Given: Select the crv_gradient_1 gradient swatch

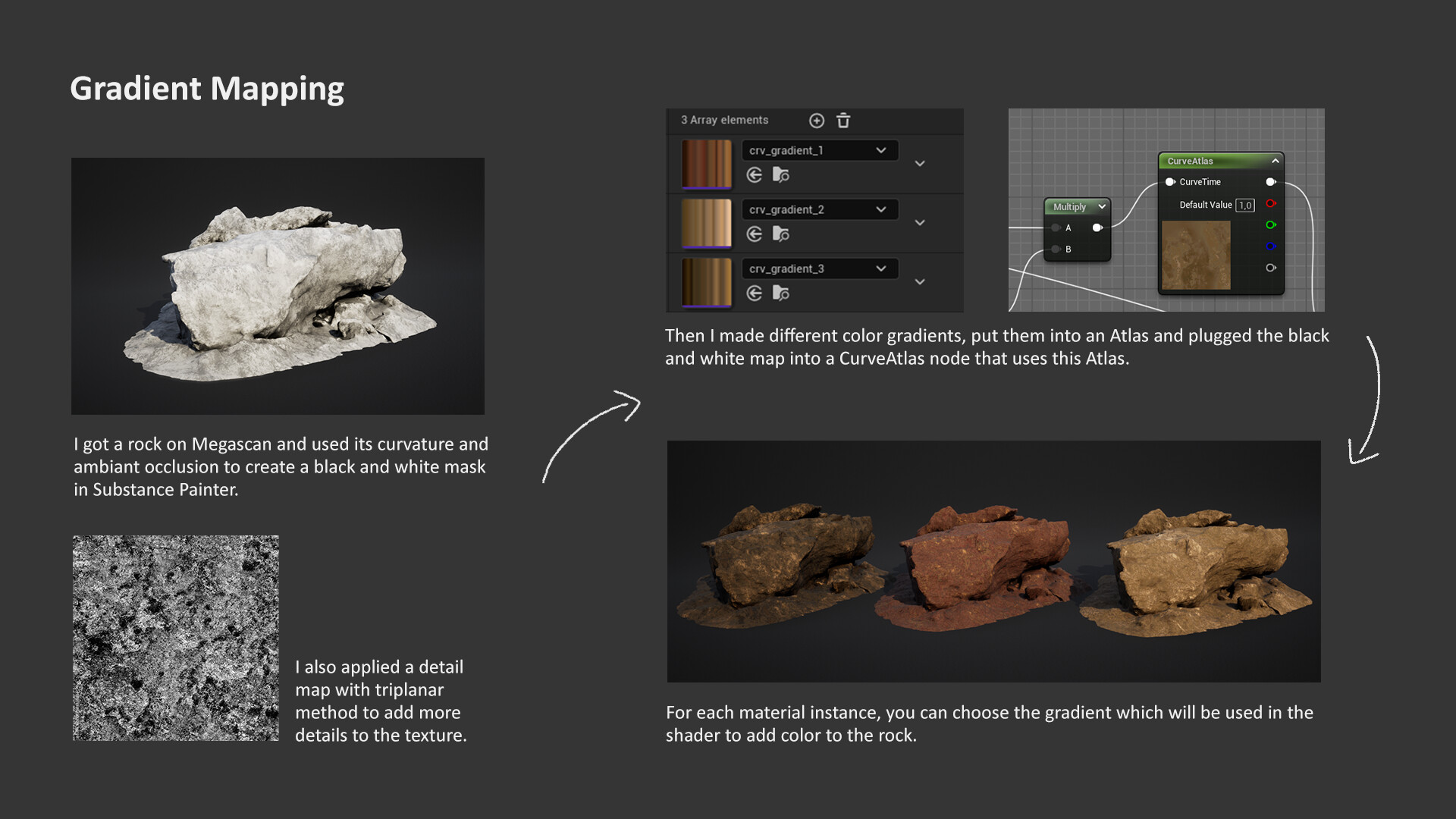Looking at the screenshot, I should pos(706,162).
